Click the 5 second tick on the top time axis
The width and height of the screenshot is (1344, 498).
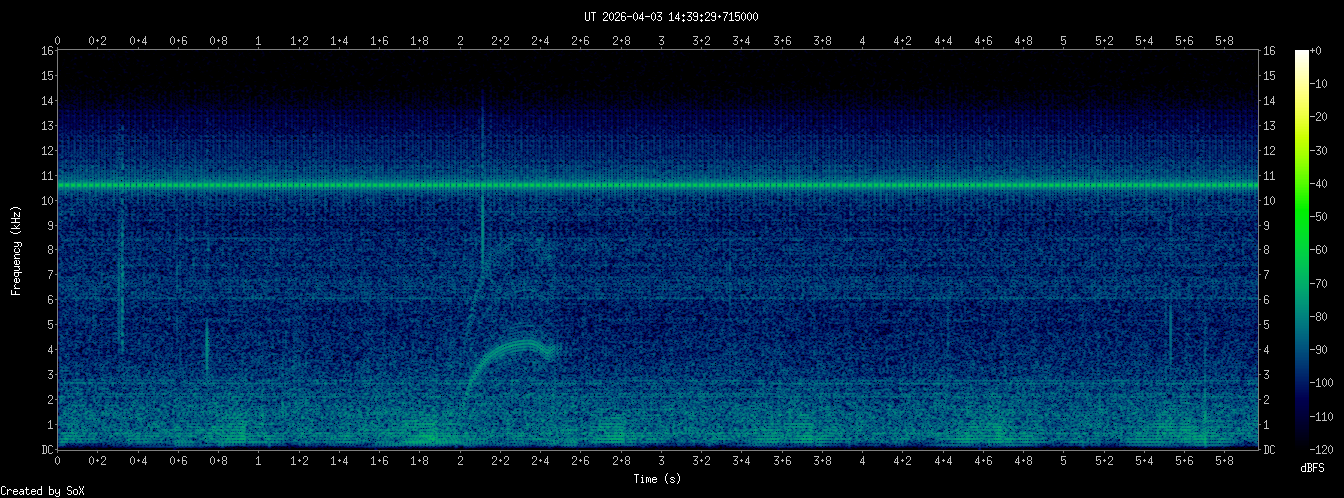tap(1064, 40)
